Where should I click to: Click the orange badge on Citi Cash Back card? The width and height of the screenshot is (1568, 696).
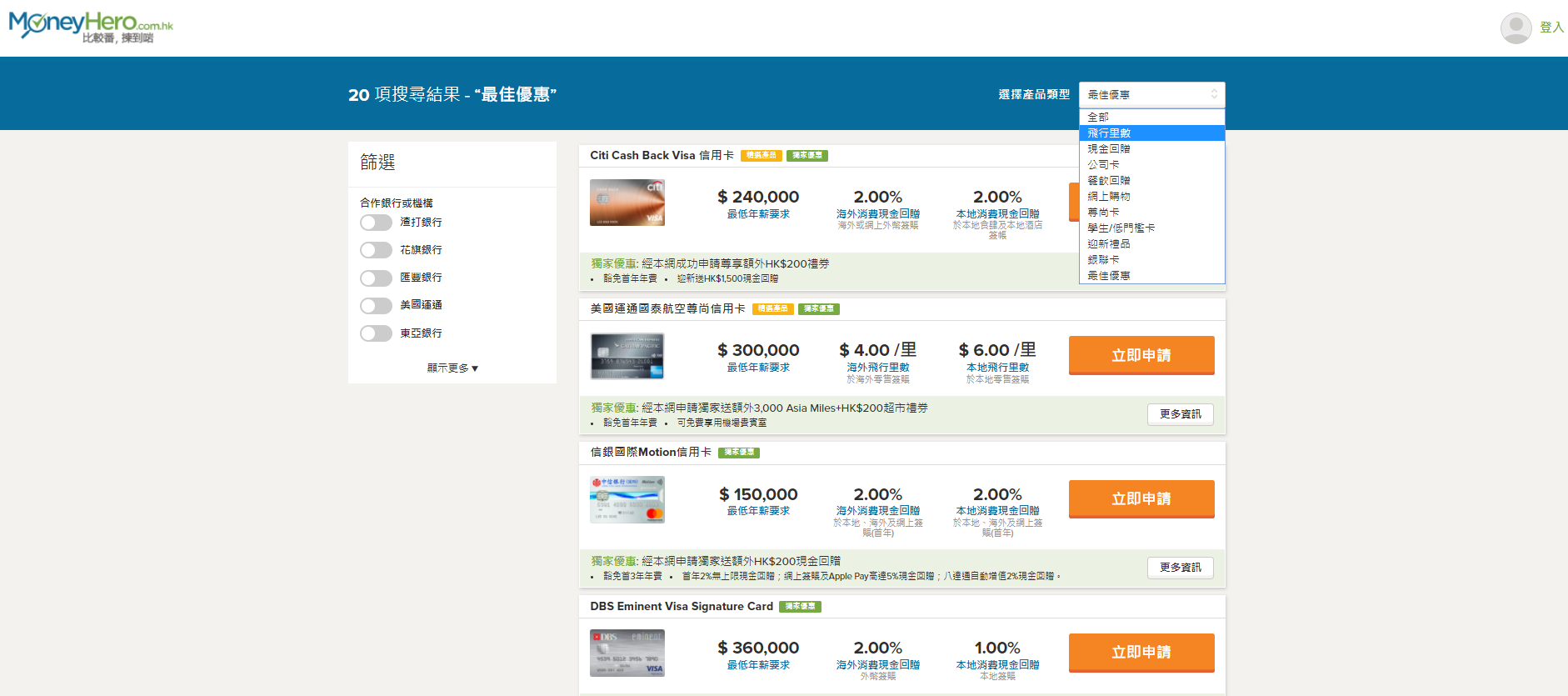coord(761,156)
